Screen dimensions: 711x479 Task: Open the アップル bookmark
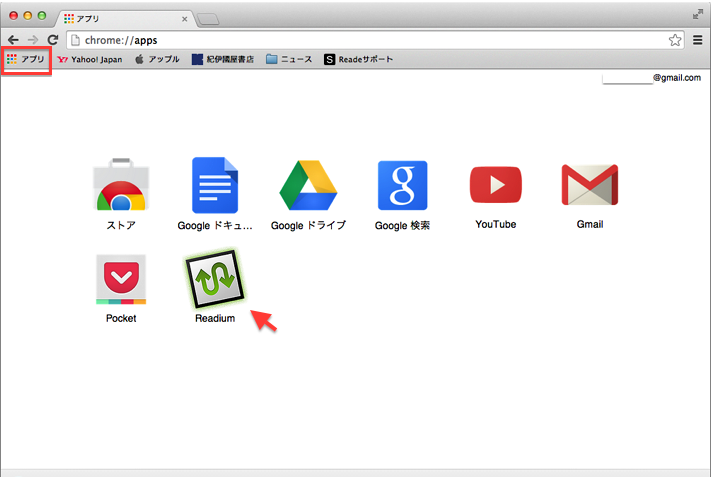coord(157,59)
